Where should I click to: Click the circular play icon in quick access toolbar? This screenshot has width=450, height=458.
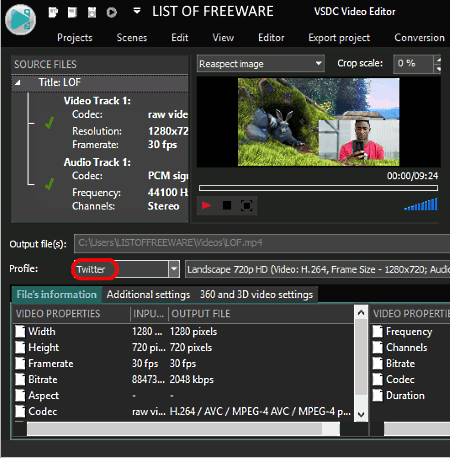pyautogui.click(x=112, y=13)
